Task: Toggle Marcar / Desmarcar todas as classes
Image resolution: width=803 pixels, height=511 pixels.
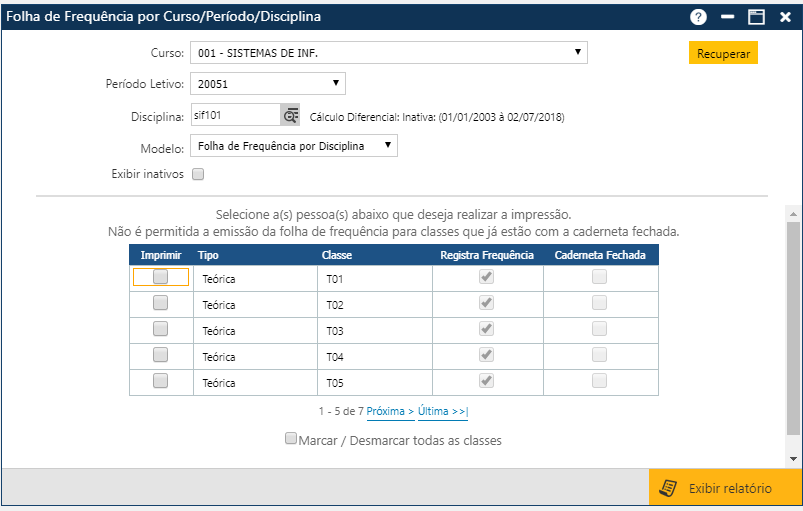Action: tap(291, 439)
